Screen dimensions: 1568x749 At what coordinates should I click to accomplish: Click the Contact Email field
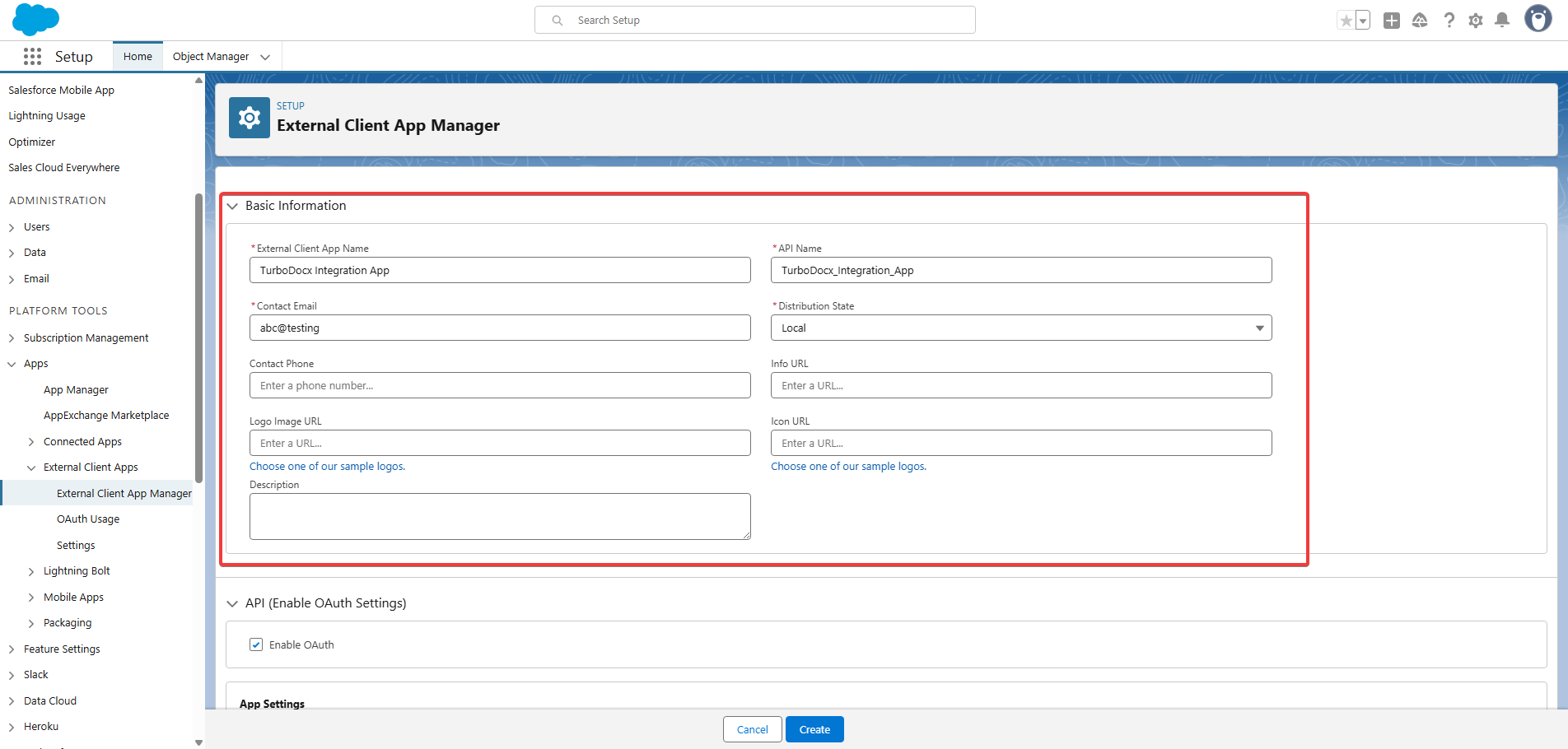[500, 328]
